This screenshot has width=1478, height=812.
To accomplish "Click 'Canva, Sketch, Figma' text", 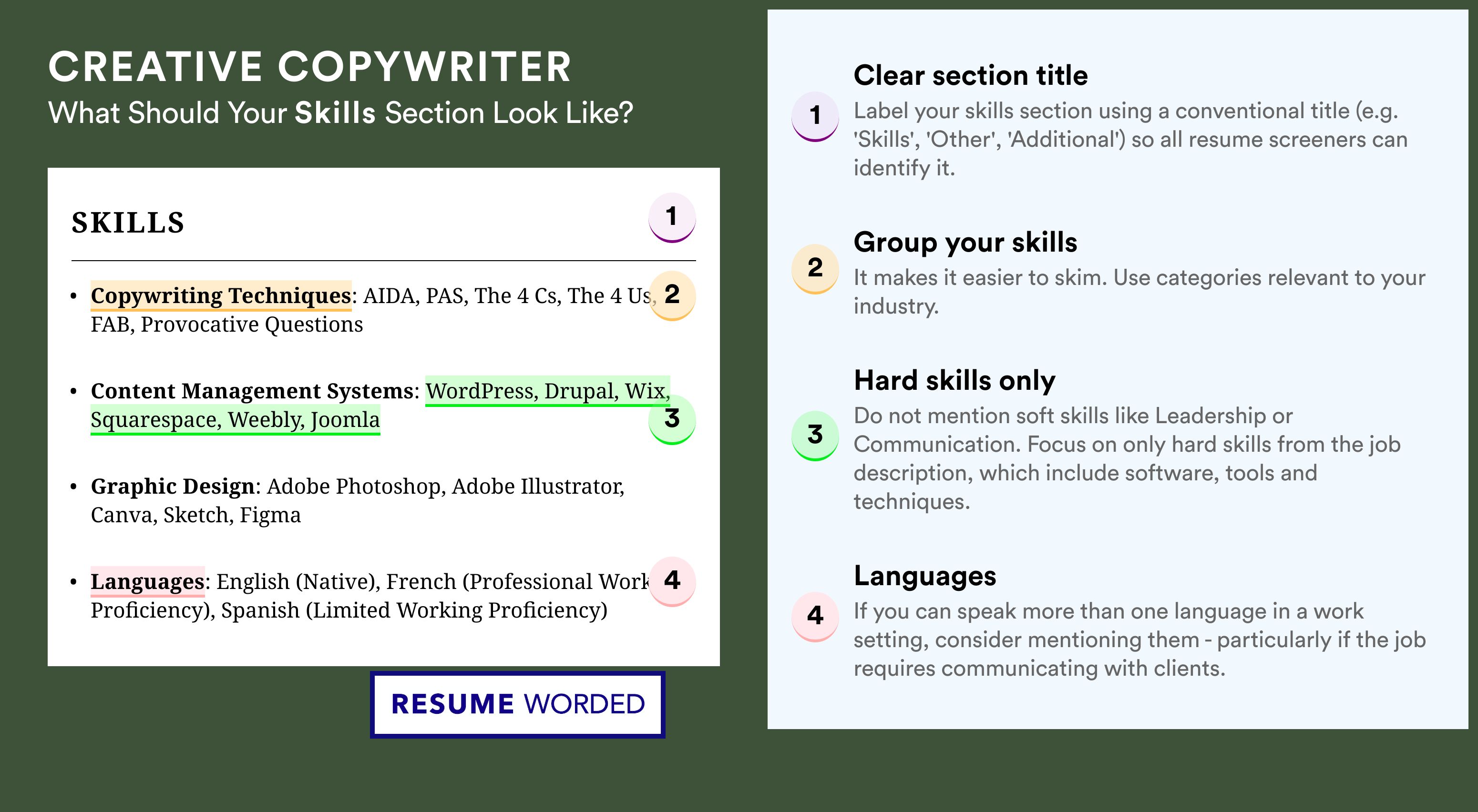I will pos(195,515).
